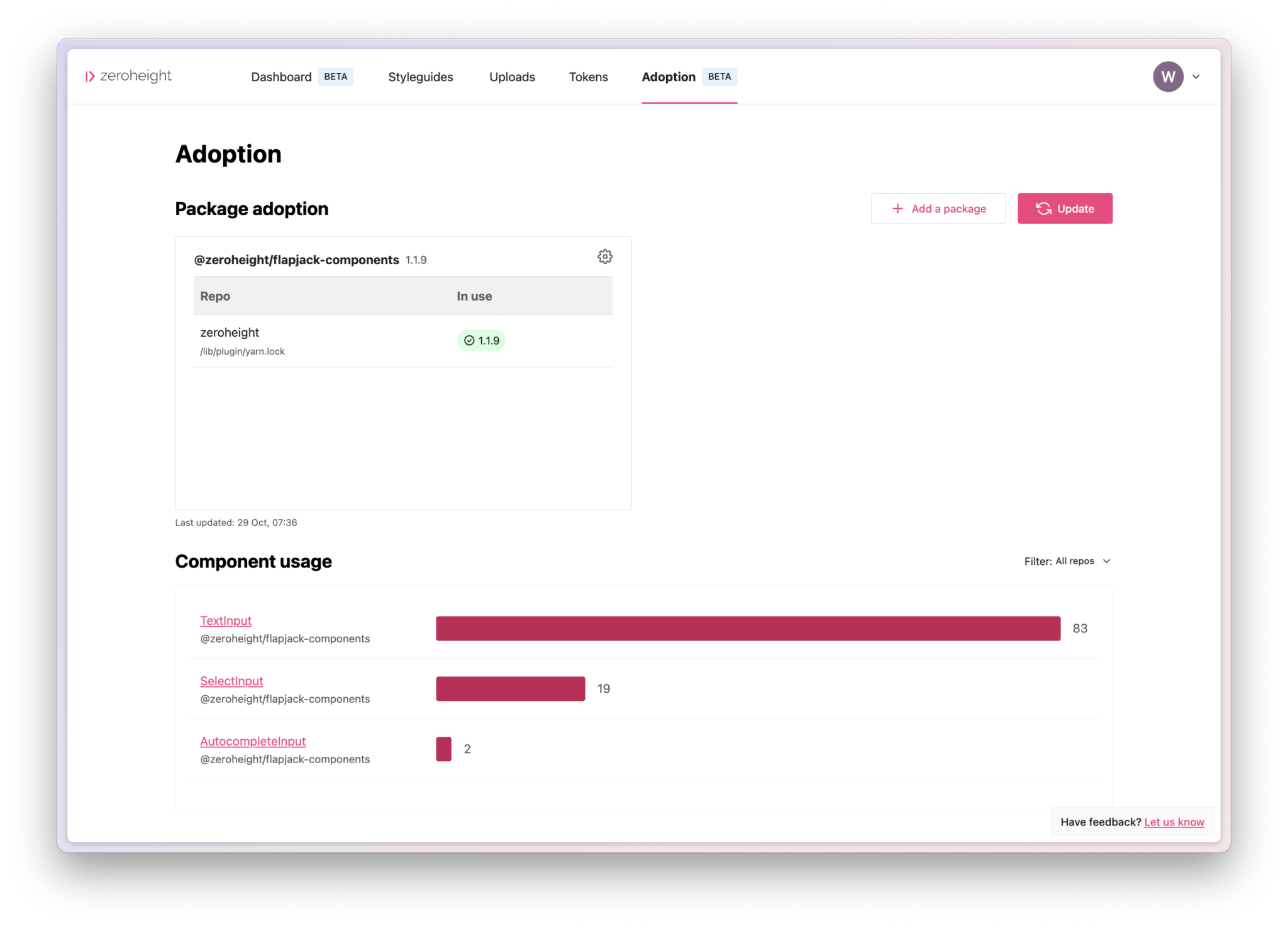This screenshot has width=1288, height=928.
Task: Switch to the Styleguides tab
Action: tap(421, 77)
